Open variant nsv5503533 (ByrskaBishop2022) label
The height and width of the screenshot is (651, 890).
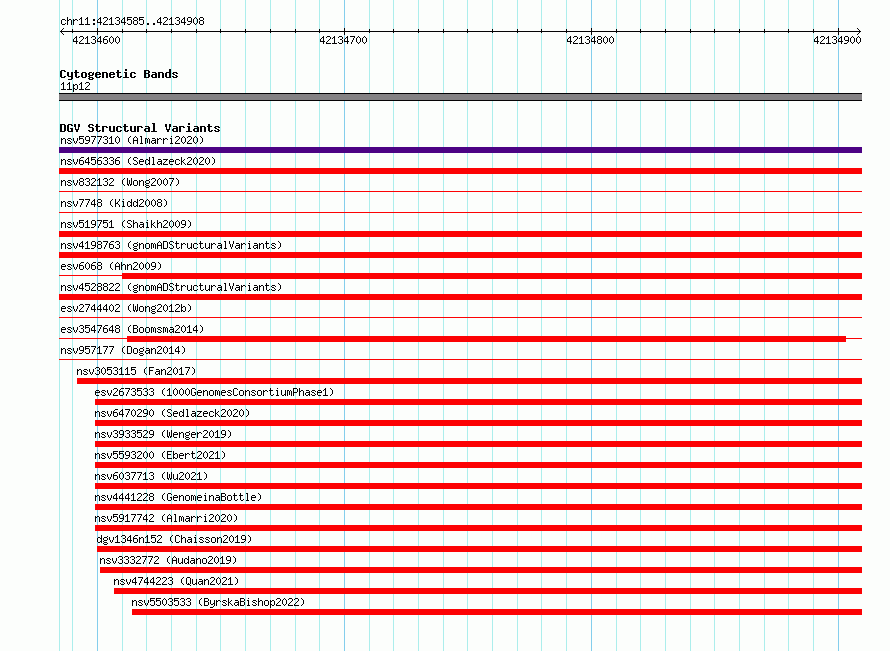[218, 602]
